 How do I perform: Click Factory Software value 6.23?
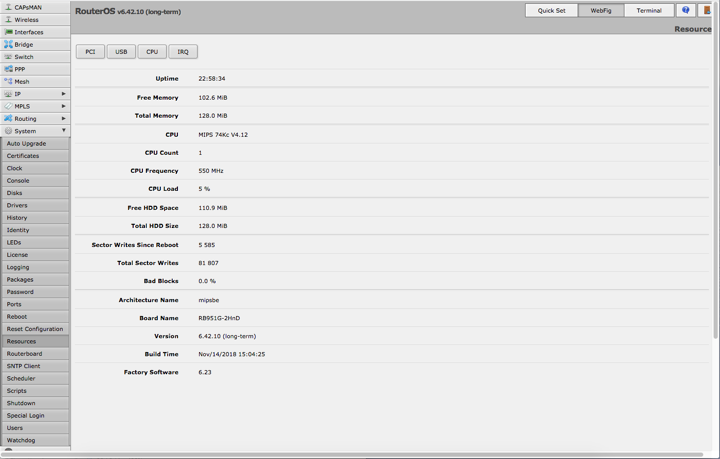[x=205, y=372]
